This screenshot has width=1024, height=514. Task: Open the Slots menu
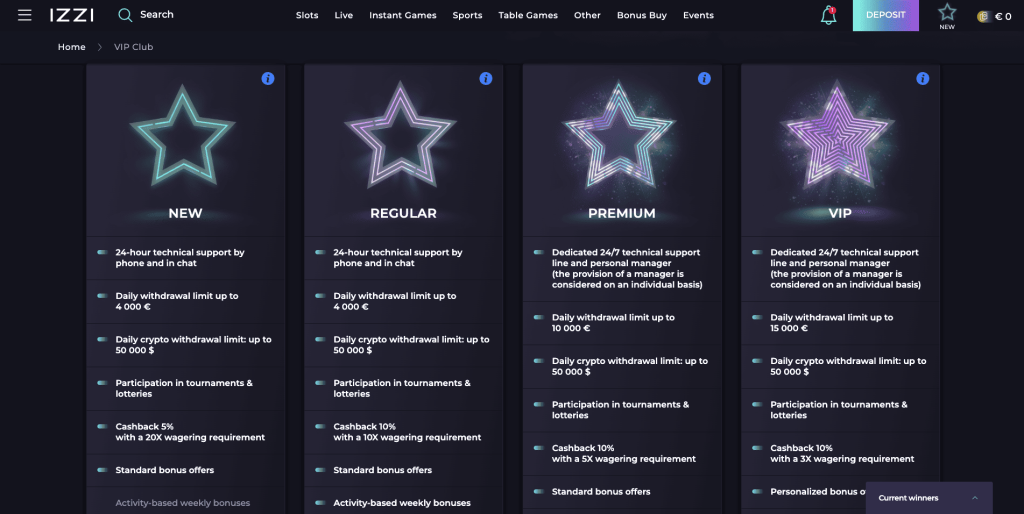click(307, 15)
